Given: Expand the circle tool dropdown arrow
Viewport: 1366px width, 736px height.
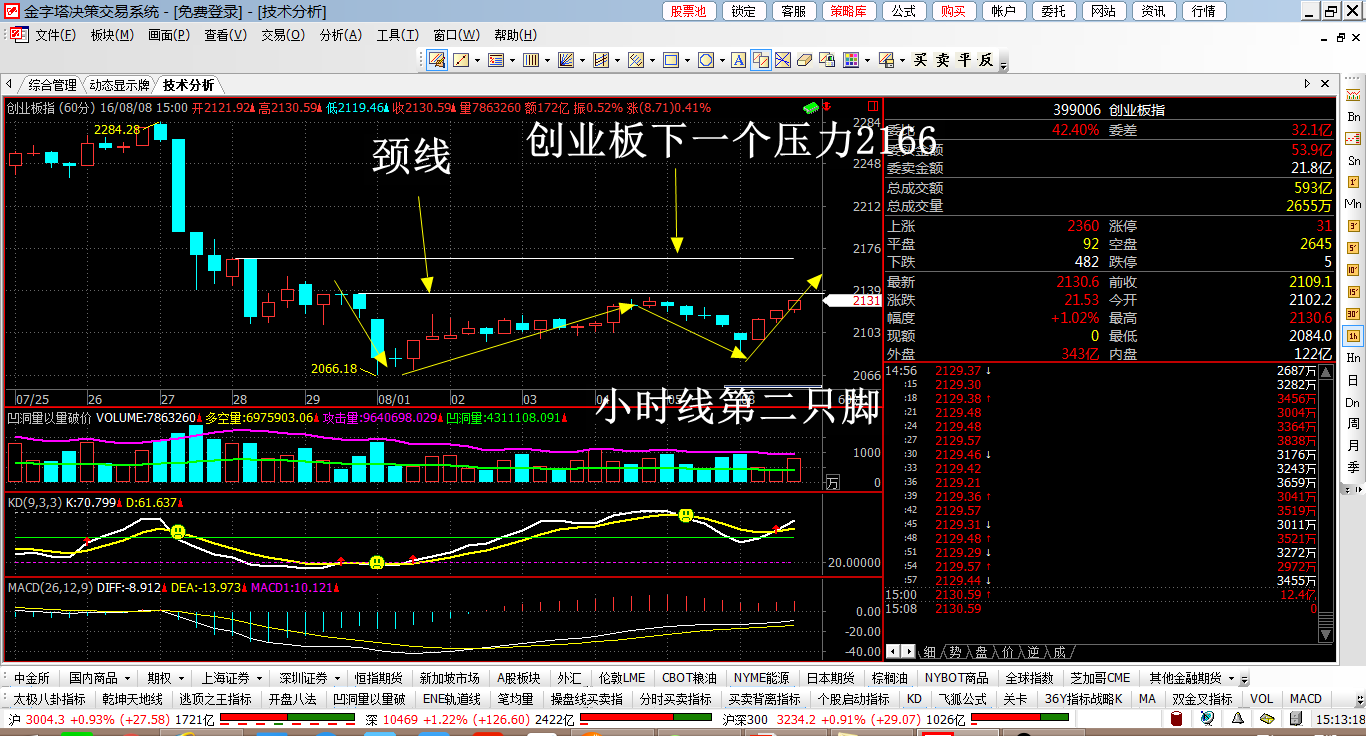Looking at the screenshot, I should click(722, 60).
